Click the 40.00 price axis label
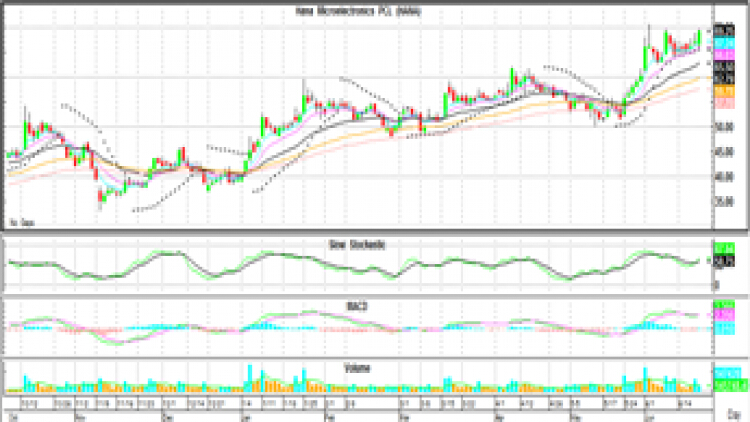Image resolution: width=750 pixels, height=422 pixels. click(x=724, y=177)
